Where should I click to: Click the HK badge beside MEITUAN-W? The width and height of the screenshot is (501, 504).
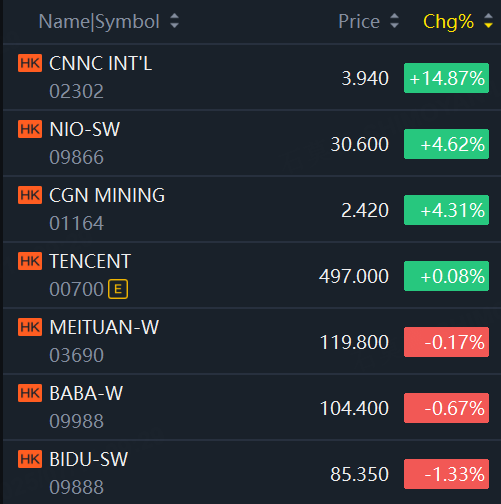[x=30, y=327]
